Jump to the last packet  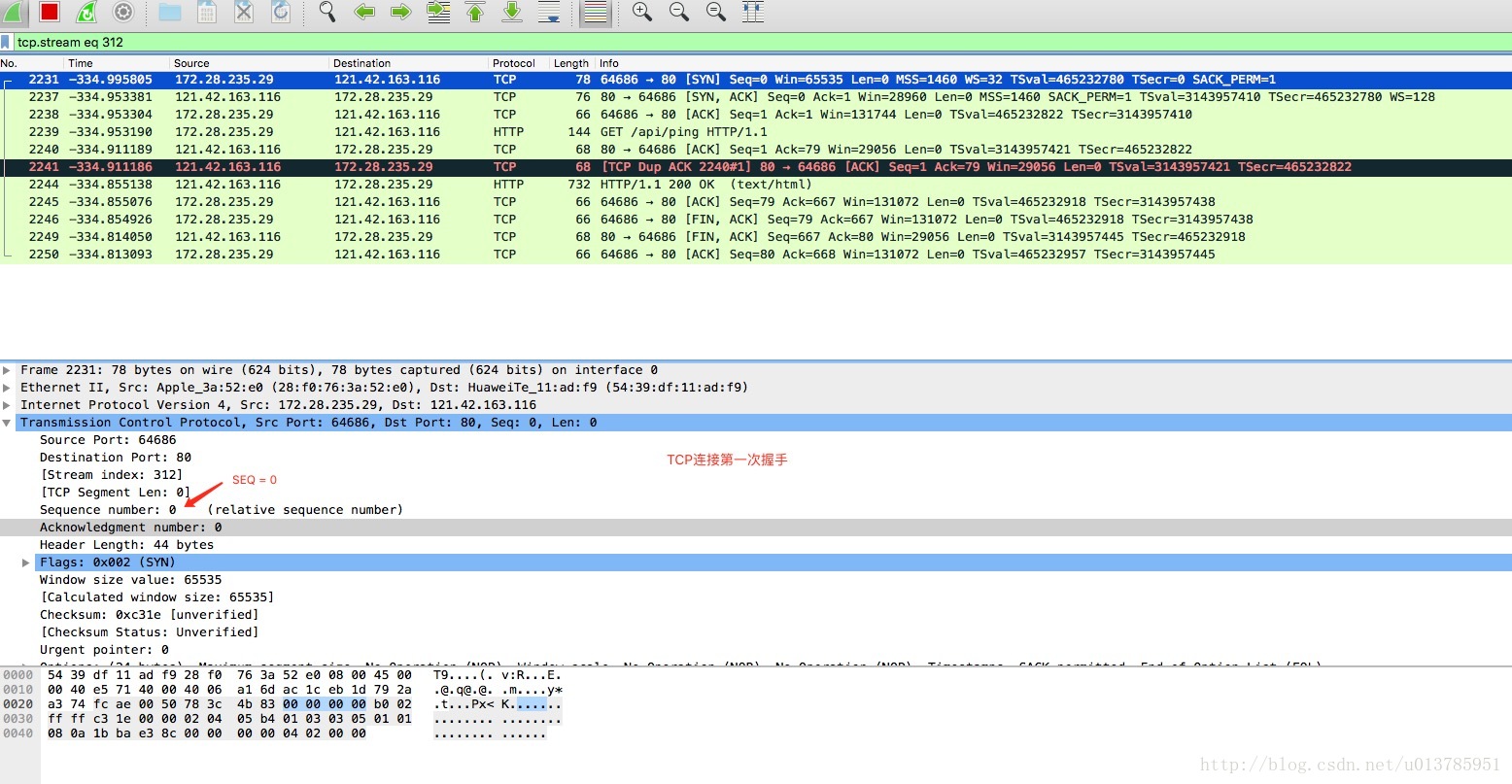pos(512,12)
